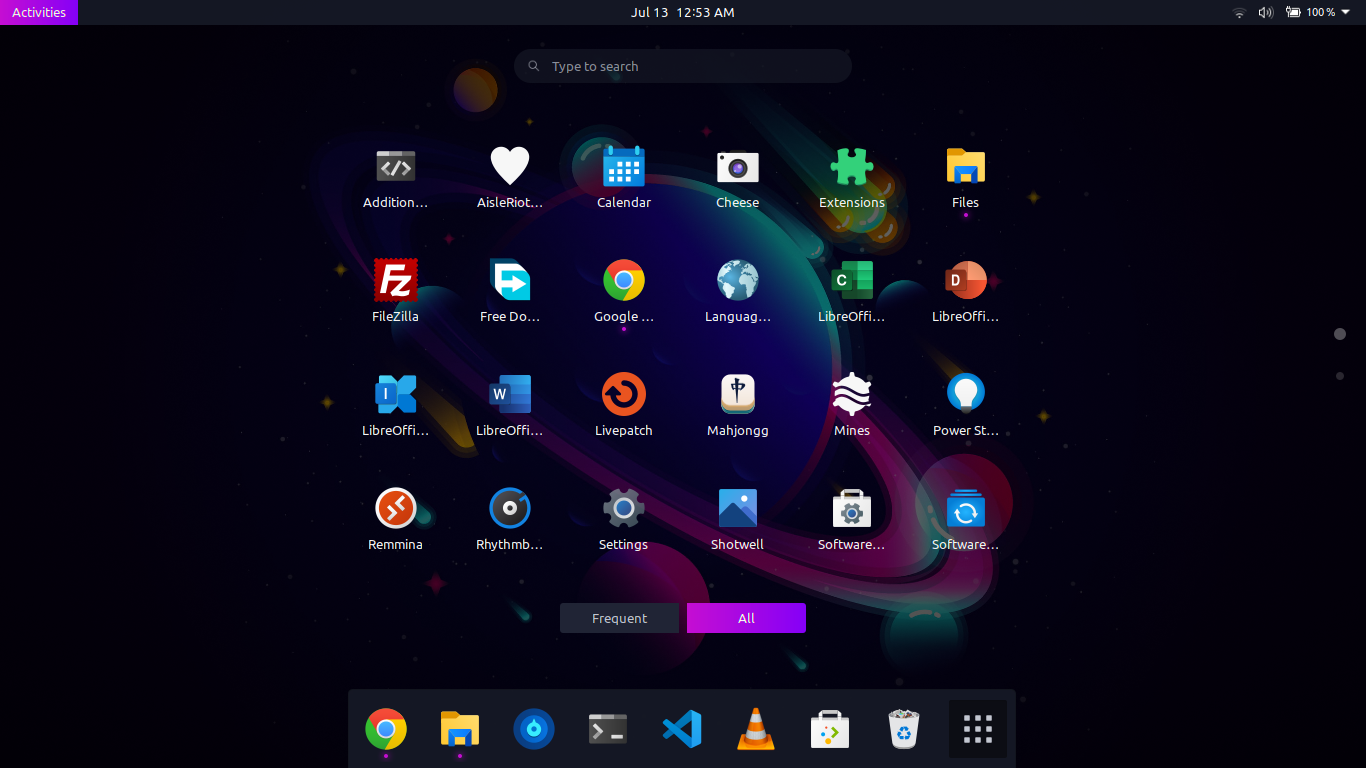
Task: Launch Cheese camera app
Action: coord(737,166)
